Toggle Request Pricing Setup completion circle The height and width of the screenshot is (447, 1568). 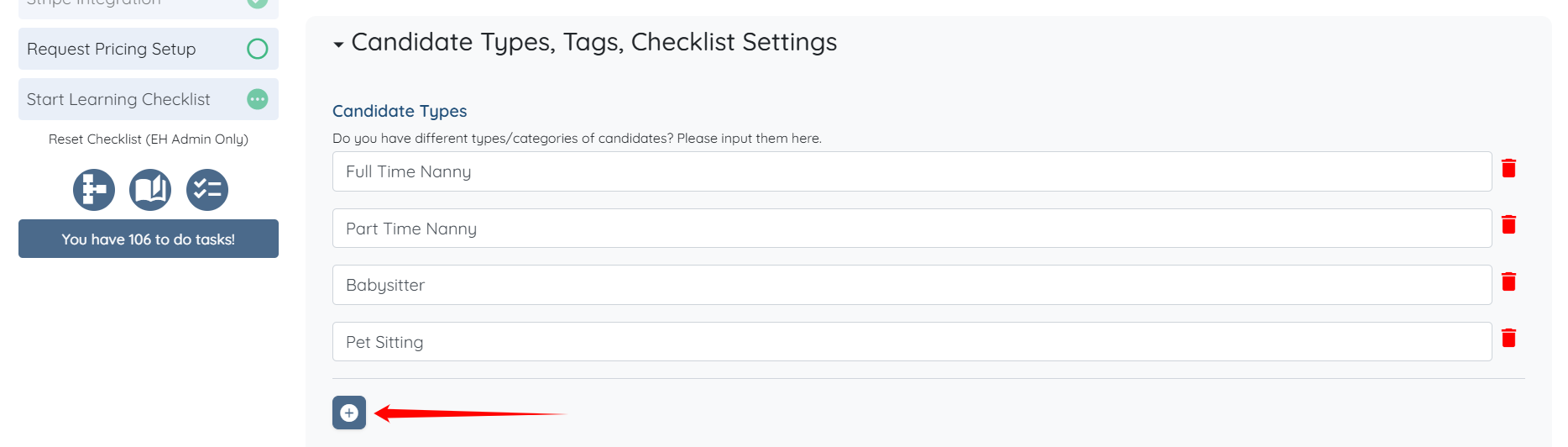[x=258, y=49]
